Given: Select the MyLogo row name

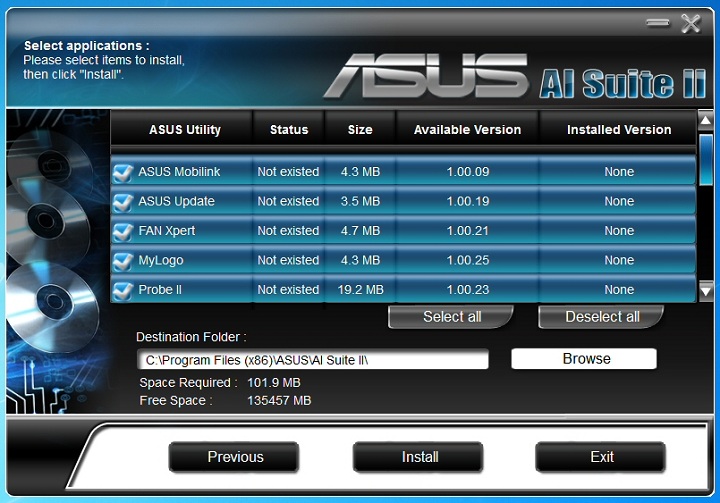Looking at the screenshot, I should [161, 260].
